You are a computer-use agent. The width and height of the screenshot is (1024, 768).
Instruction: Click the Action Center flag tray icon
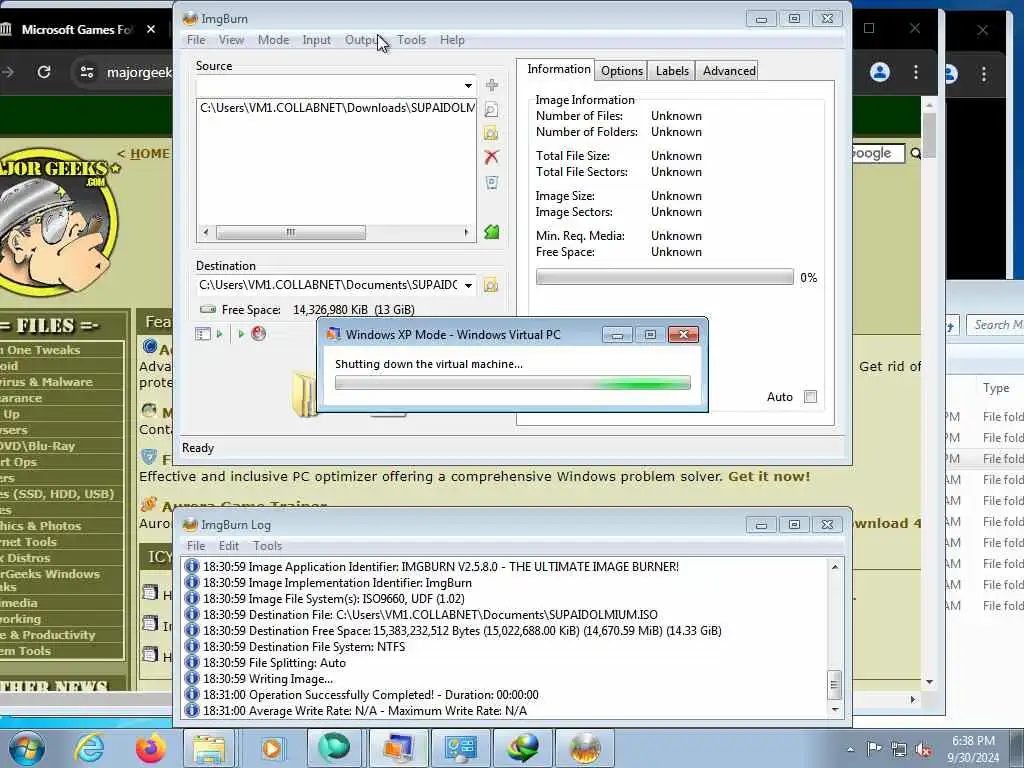click(874, 748)
